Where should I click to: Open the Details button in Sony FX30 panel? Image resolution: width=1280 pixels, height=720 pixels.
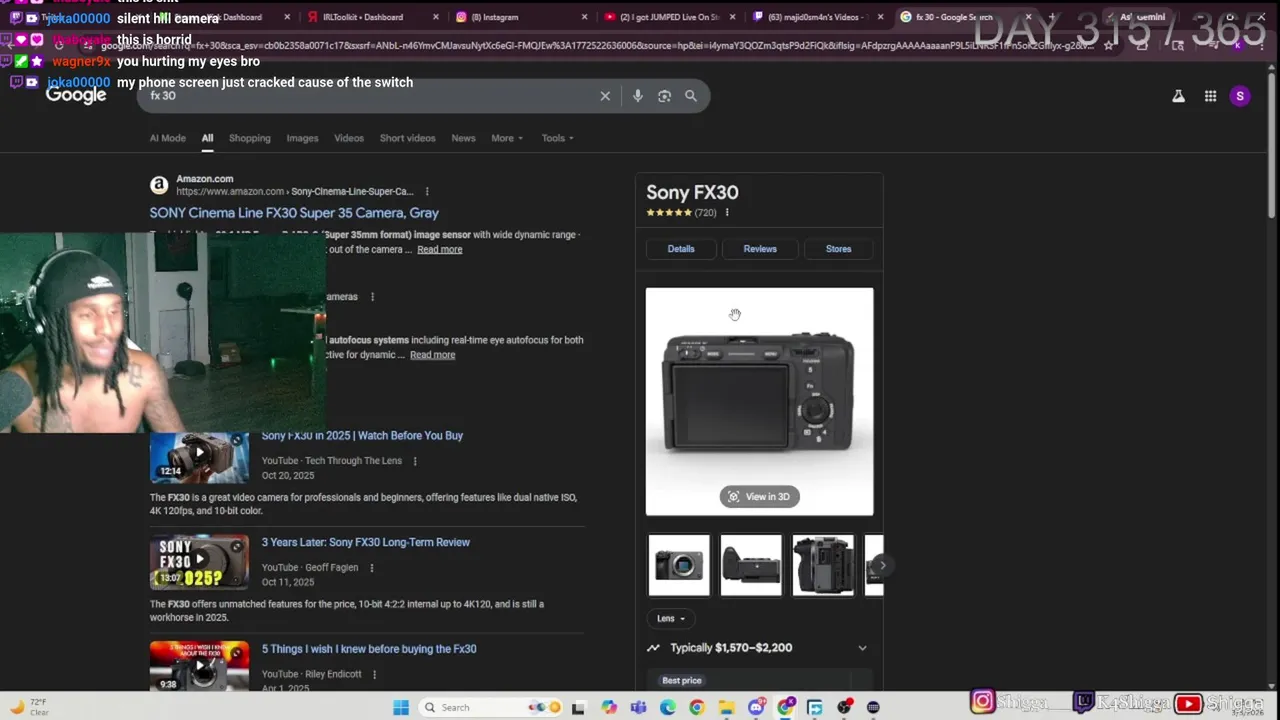point(681,248)
